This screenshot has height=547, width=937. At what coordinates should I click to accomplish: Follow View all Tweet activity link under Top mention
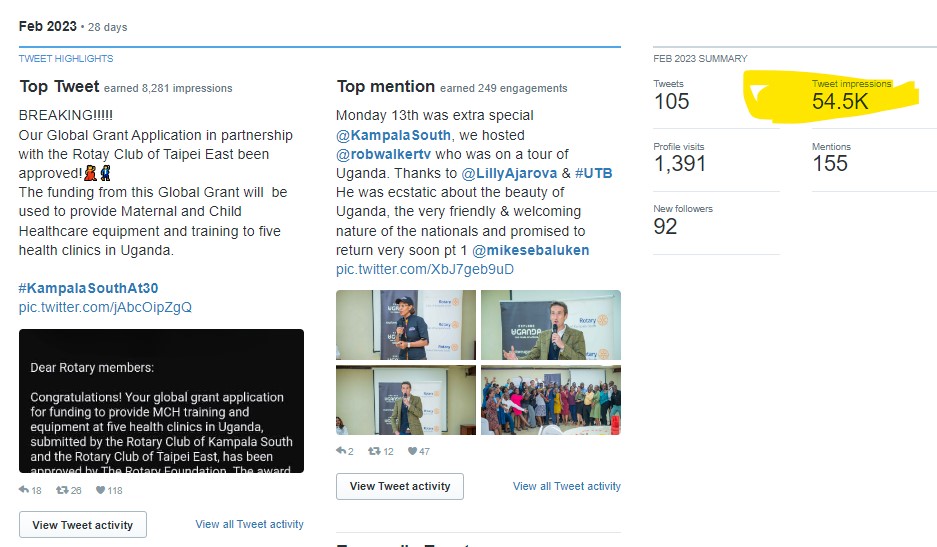click(x=567, y=486)
